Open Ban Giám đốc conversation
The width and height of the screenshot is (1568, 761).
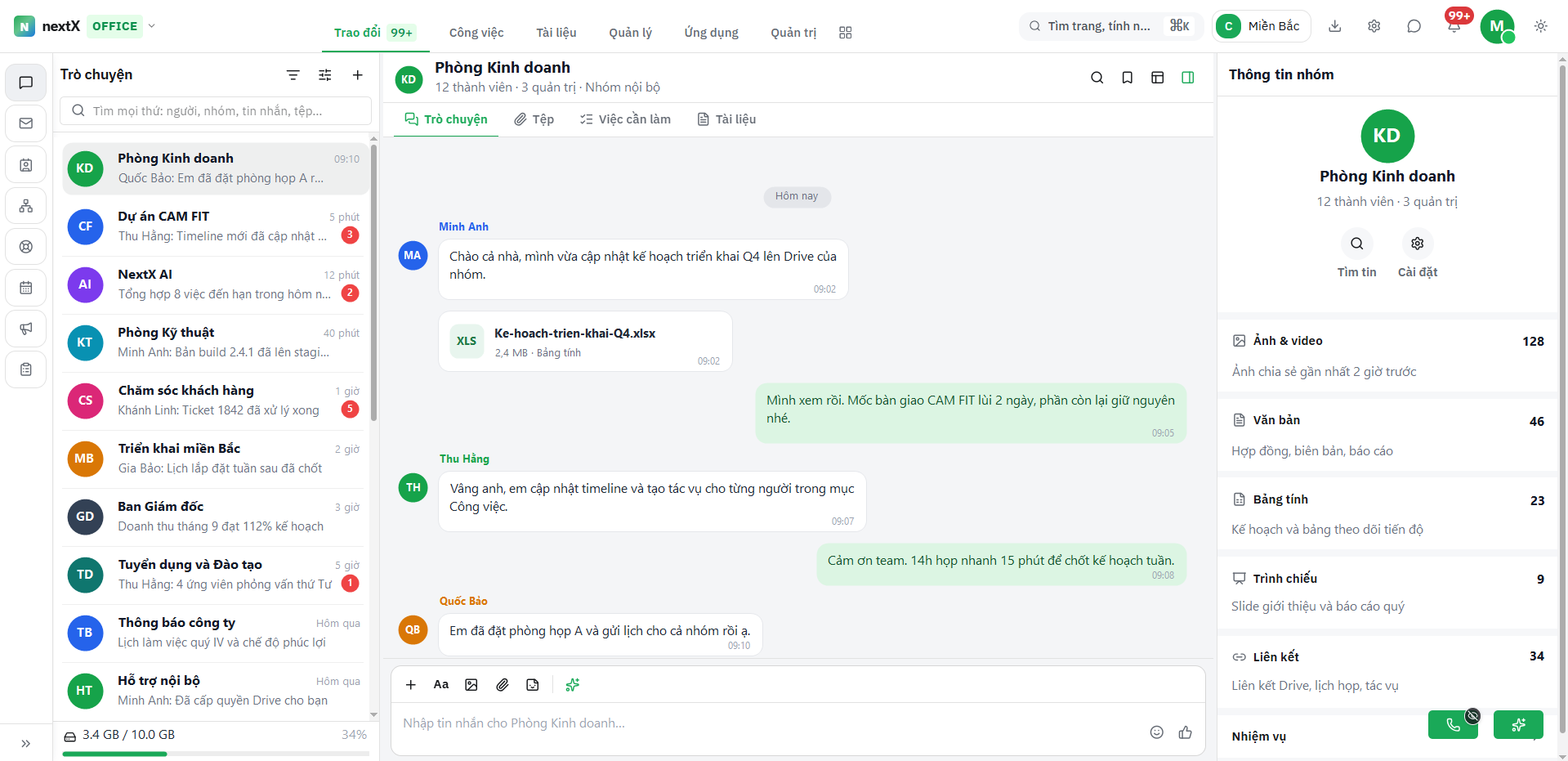click(x=216, y=517)
